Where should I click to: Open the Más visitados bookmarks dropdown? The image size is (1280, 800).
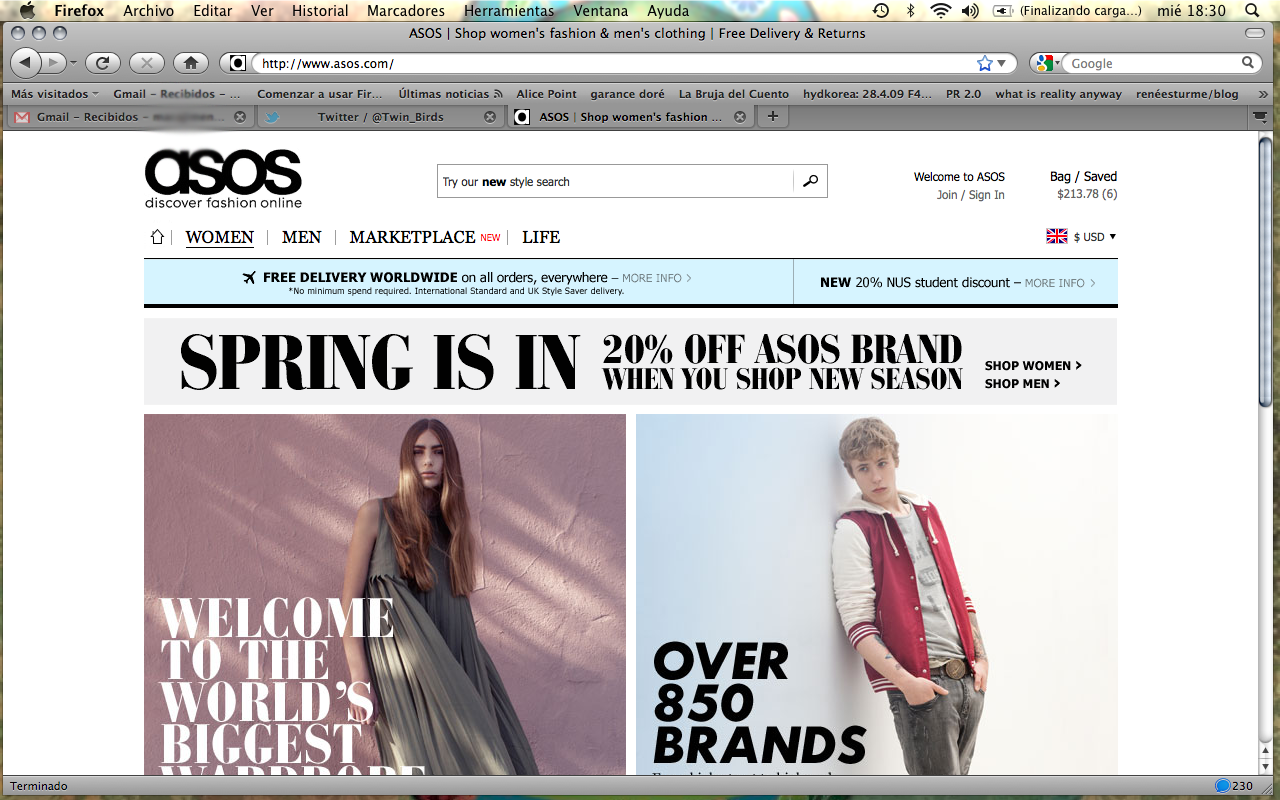[54, 93]
